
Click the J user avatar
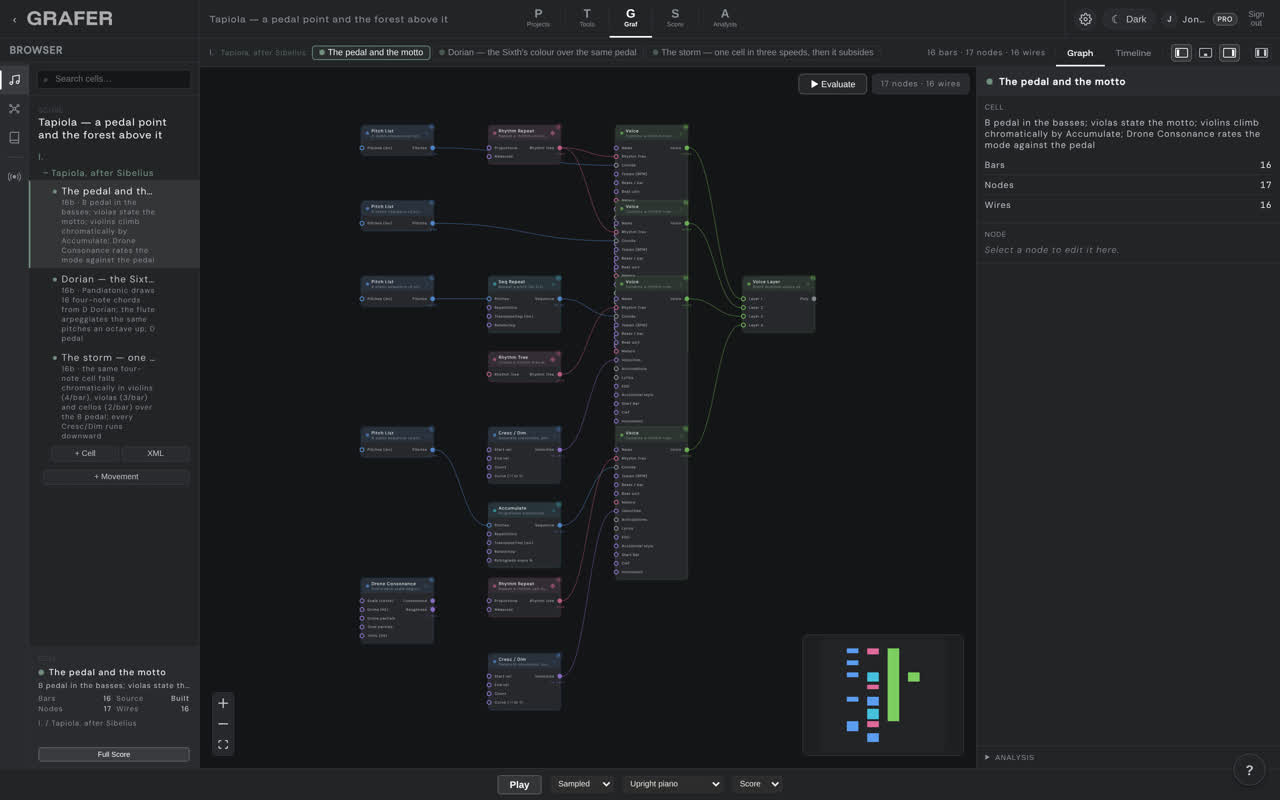(1169, 19)
